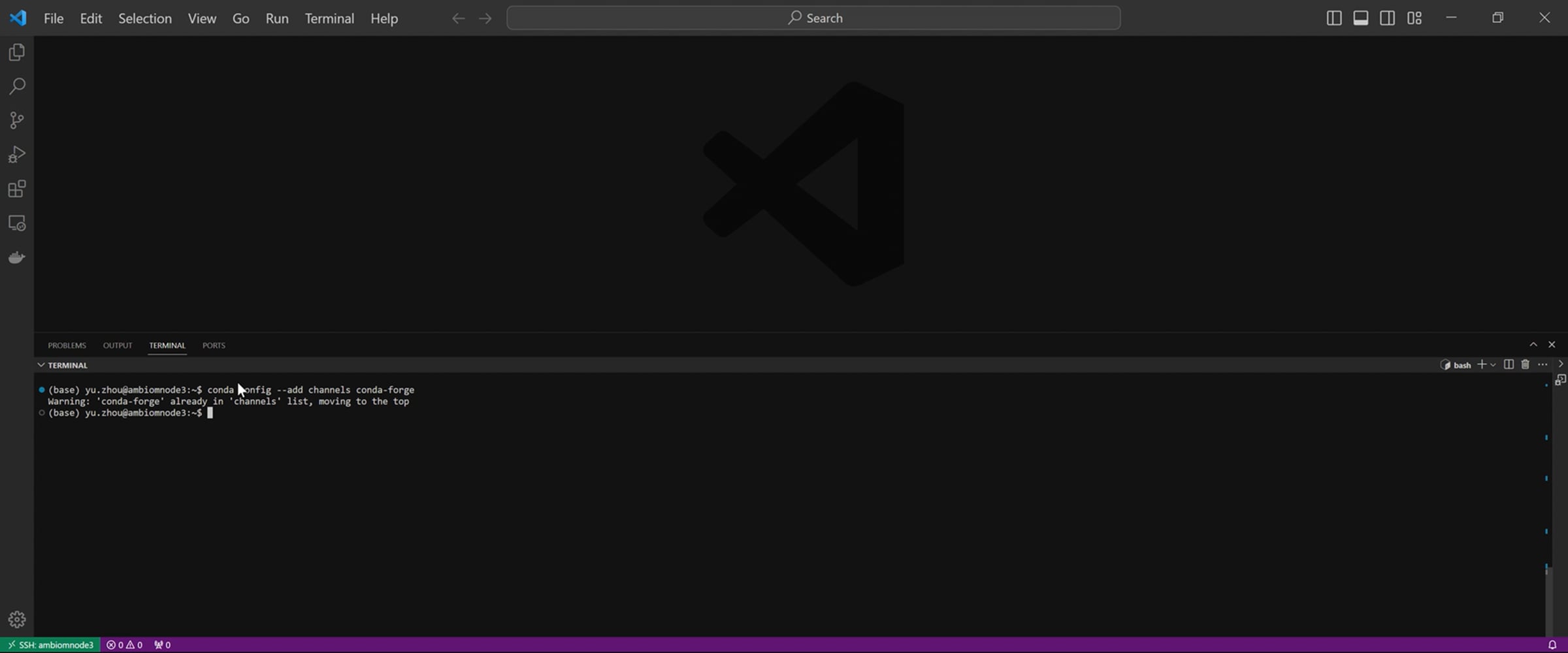Click the conda config command line text
This screenshot has height=653, width=1568.
(x=311, y=390)
